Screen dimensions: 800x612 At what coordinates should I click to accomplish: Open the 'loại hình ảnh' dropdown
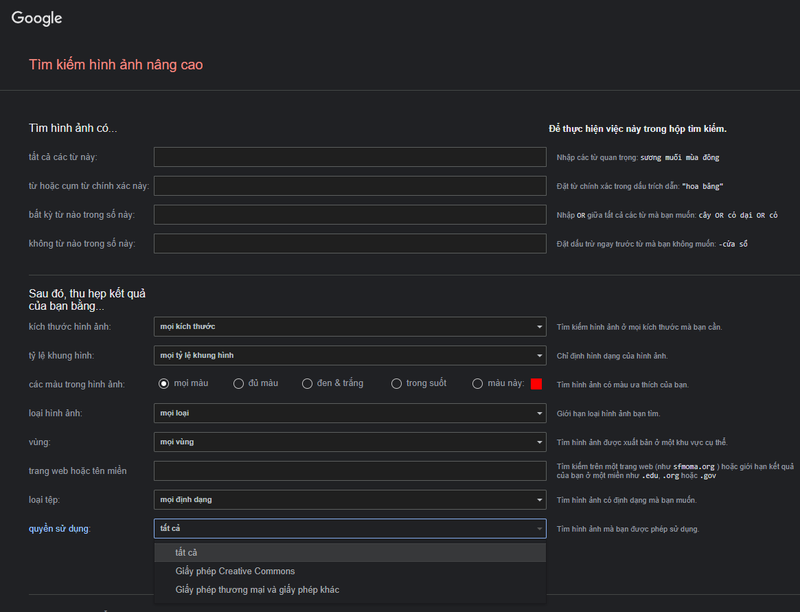click(350, 413)
